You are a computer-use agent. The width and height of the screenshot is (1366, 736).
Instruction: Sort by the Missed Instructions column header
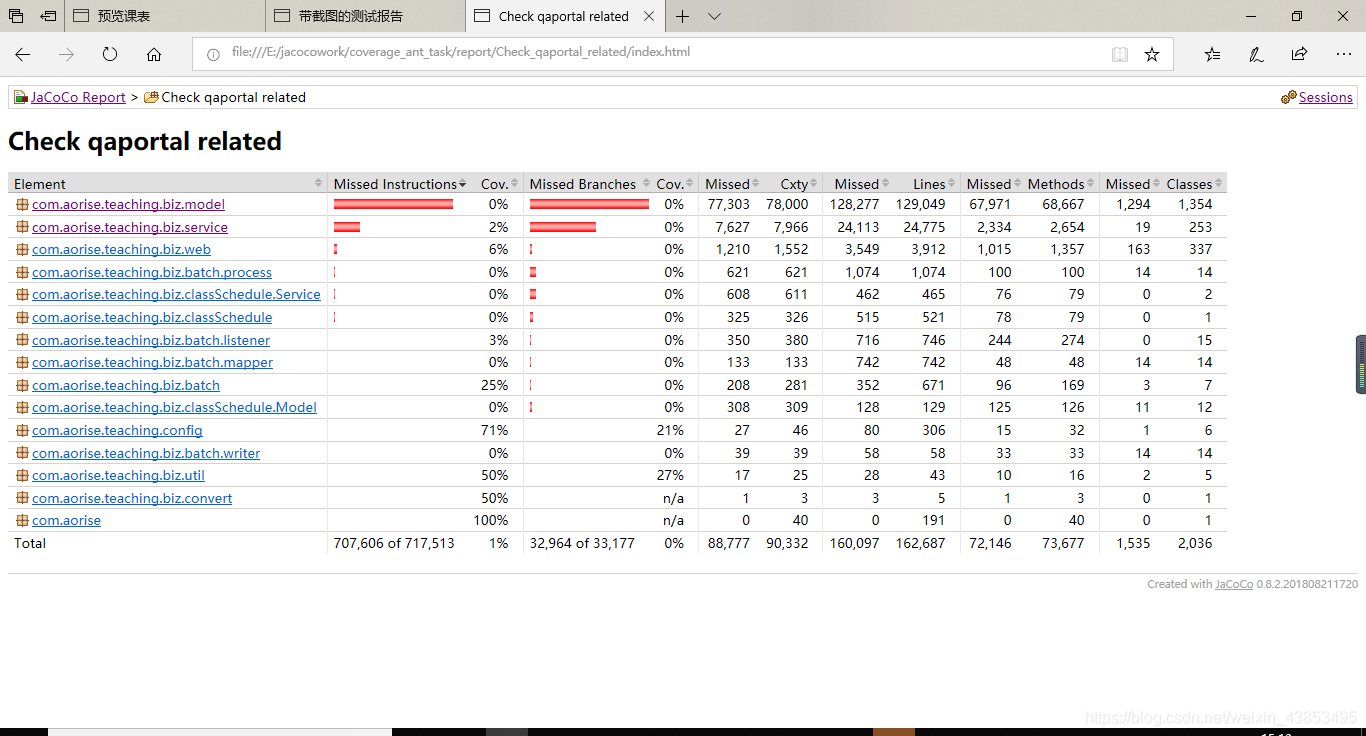[x=400, y=184]
